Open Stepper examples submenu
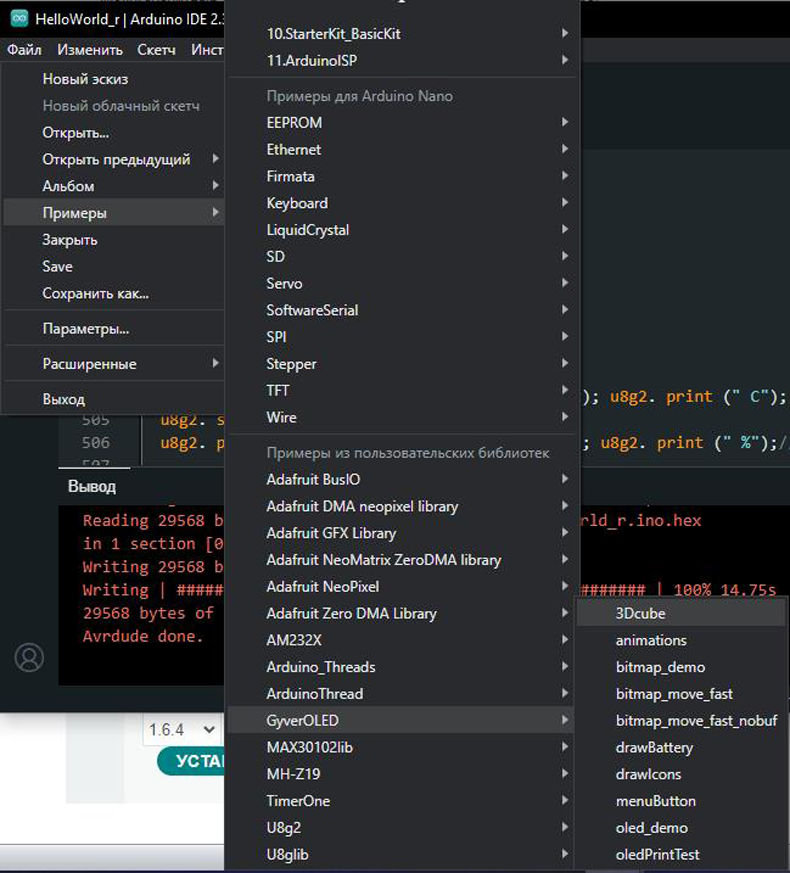 402,364
